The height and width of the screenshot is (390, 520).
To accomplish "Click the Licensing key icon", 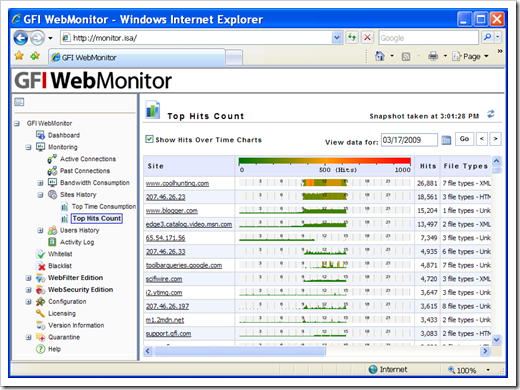I will tap(41, 313).
